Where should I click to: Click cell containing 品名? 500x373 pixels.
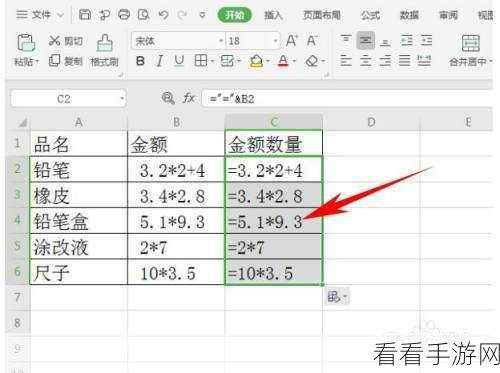coord(79,144)
